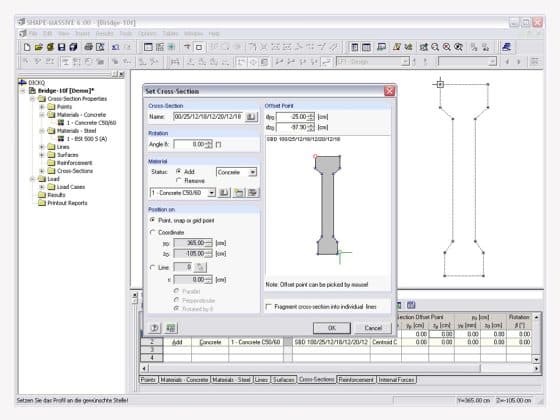The height and width of the screenshot is (420, 560).
Task: Click the table panel toggle icon
Action: [x=366, y=47]
